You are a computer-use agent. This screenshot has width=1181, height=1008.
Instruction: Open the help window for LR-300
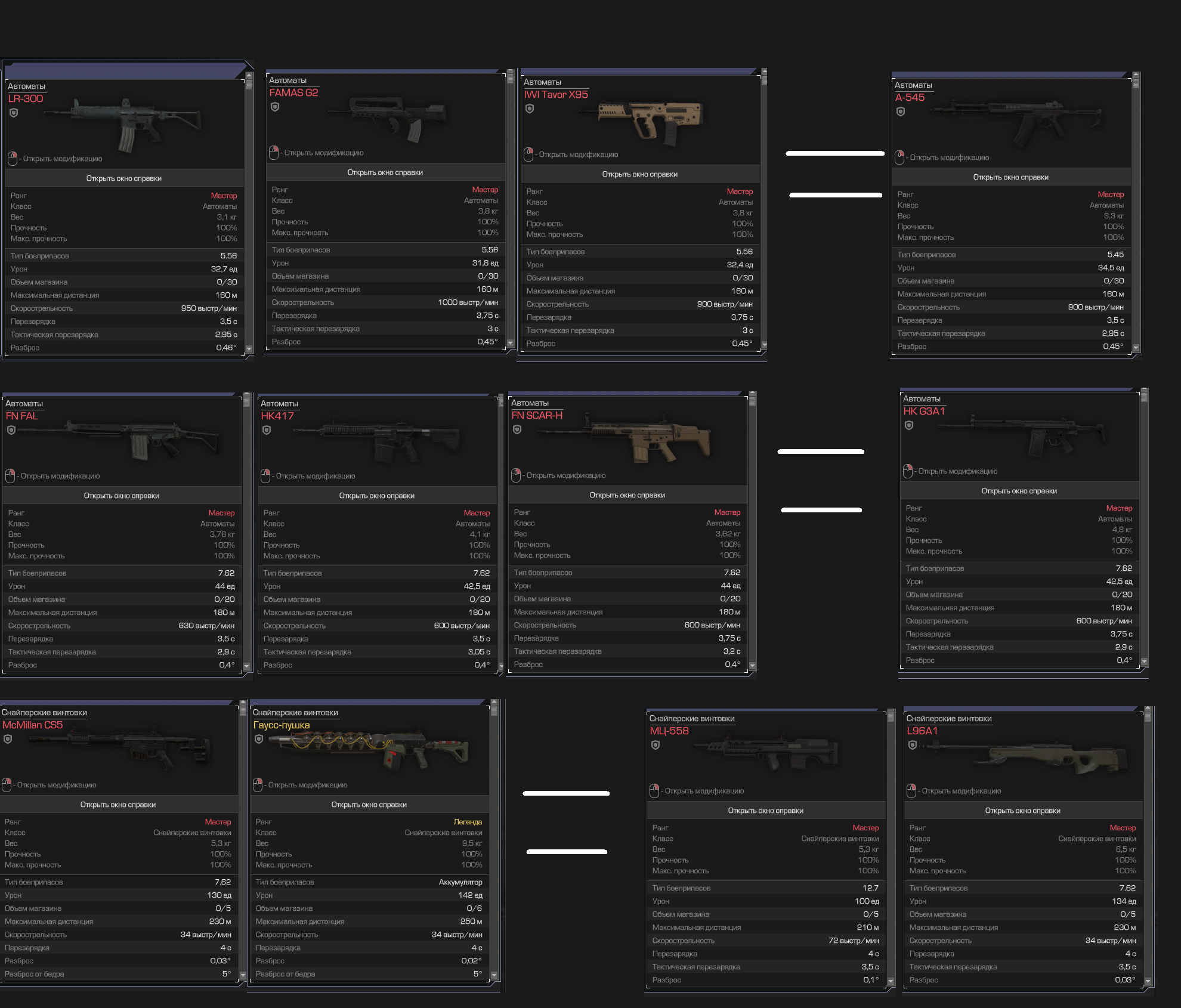coord(124,178)
